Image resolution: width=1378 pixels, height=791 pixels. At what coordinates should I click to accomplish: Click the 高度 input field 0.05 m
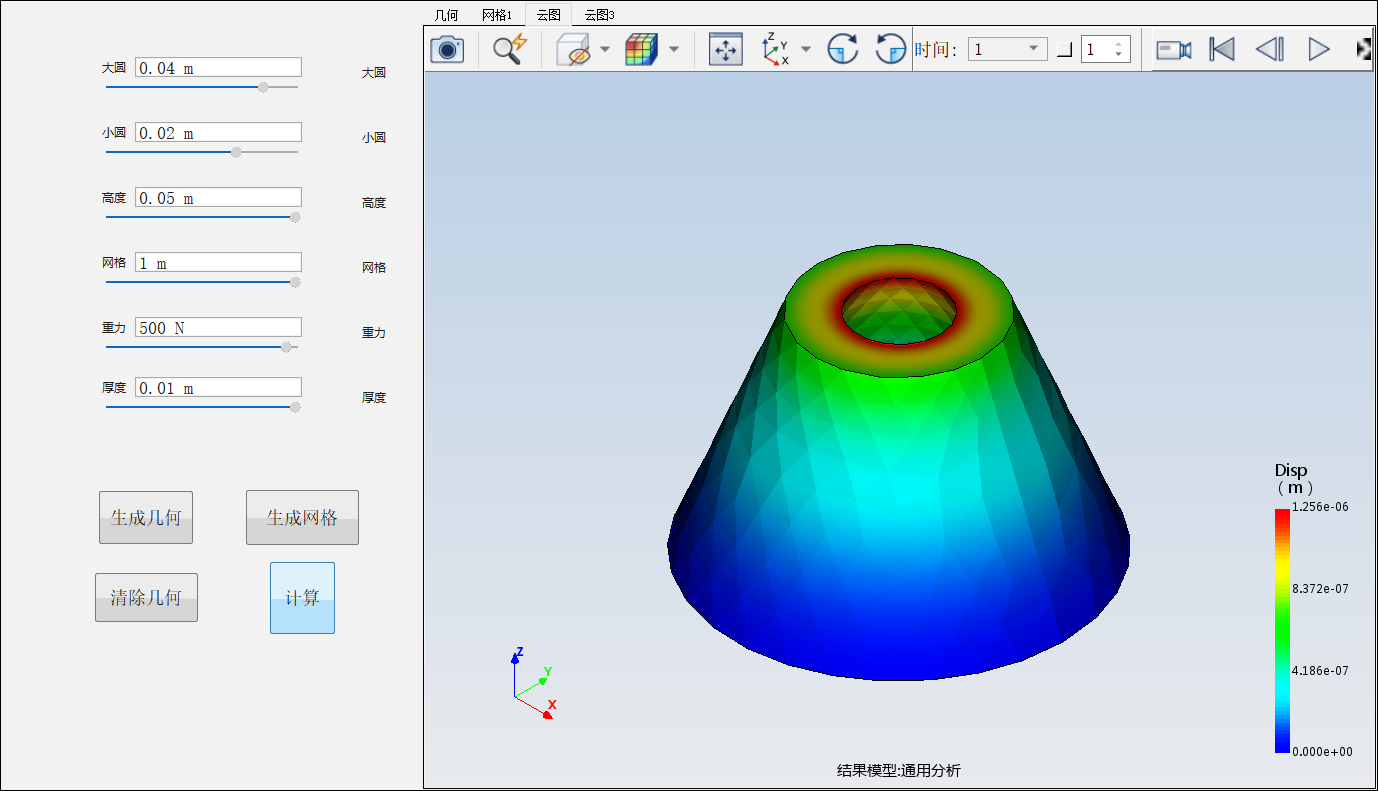[x=218, y=197]
